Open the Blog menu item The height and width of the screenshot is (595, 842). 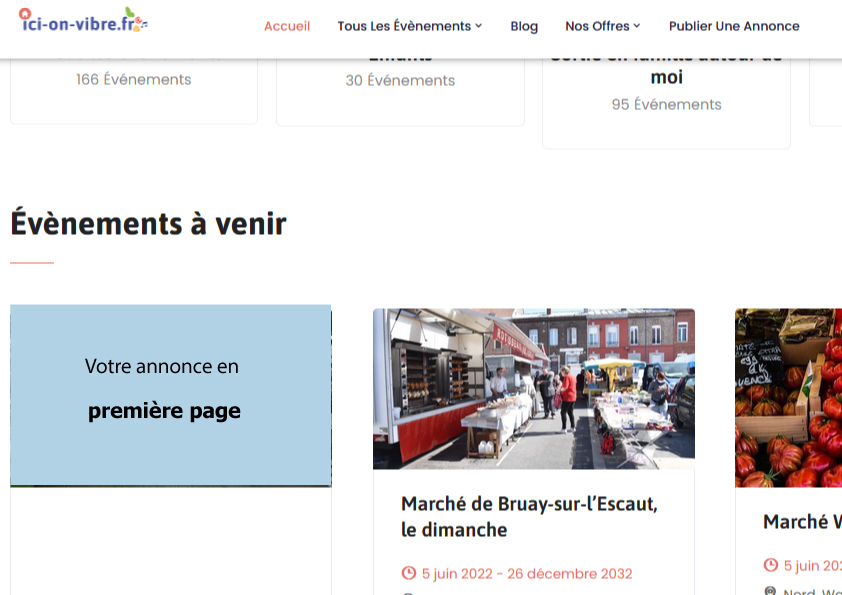pos(524,26)
